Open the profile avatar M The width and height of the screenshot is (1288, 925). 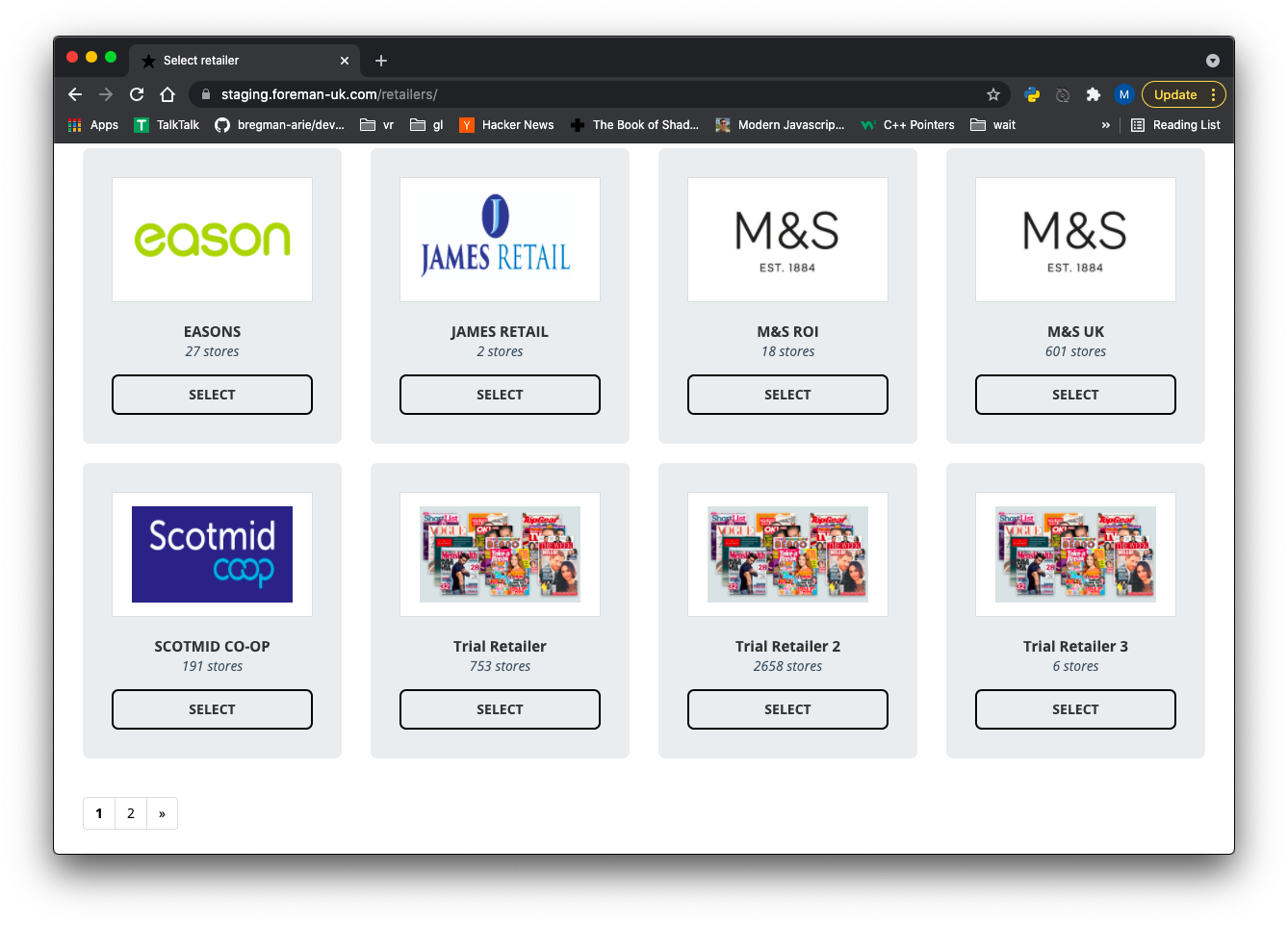(1123, 94)
